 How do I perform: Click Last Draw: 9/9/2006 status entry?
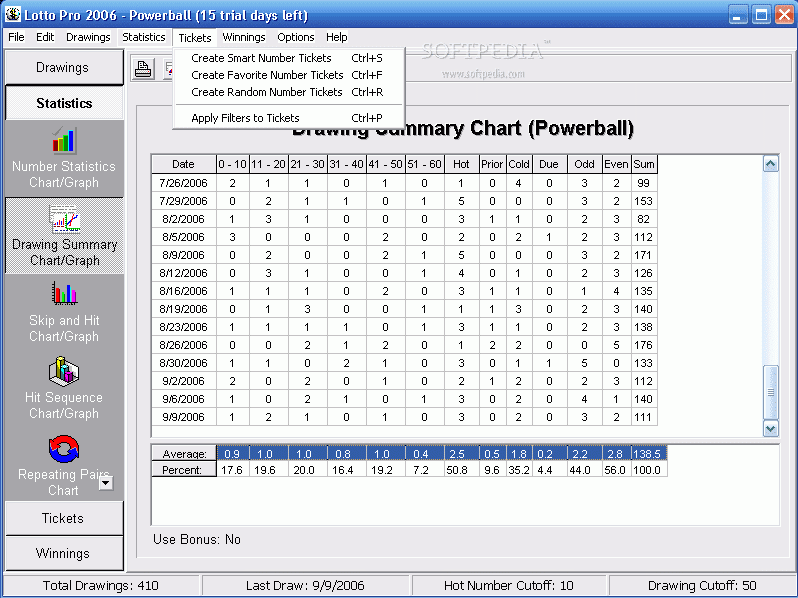pyautogui.click(x=305, y=586)
